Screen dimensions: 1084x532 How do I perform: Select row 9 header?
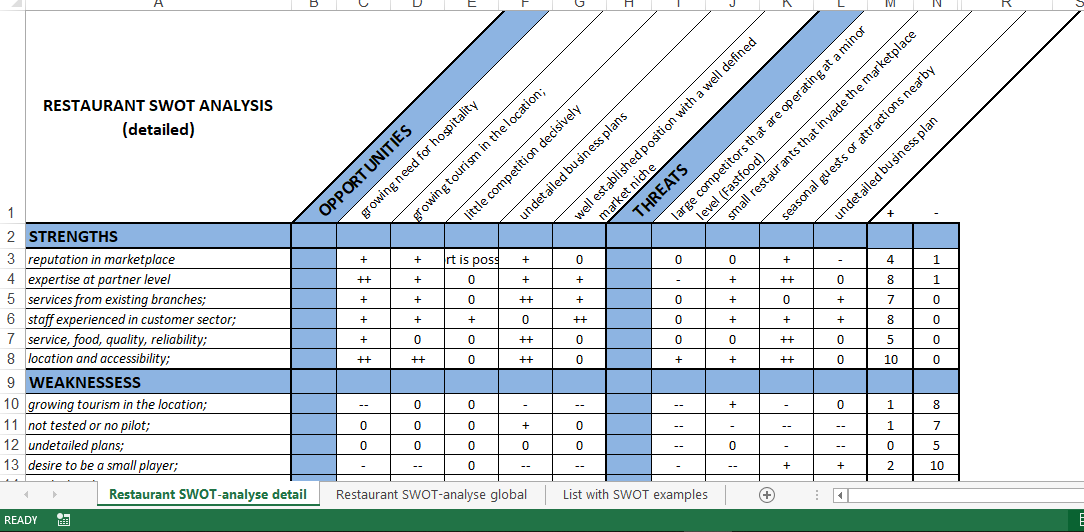click(x=12, y=382)
